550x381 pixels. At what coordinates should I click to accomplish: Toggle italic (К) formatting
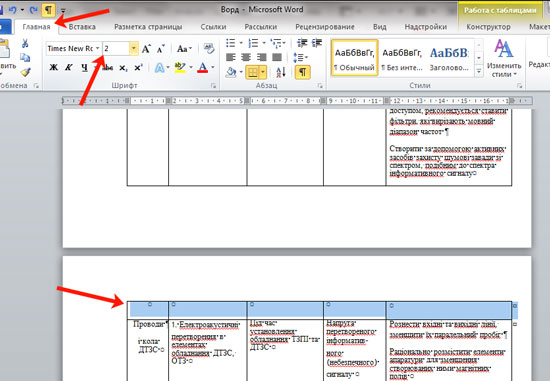(69, 68)
